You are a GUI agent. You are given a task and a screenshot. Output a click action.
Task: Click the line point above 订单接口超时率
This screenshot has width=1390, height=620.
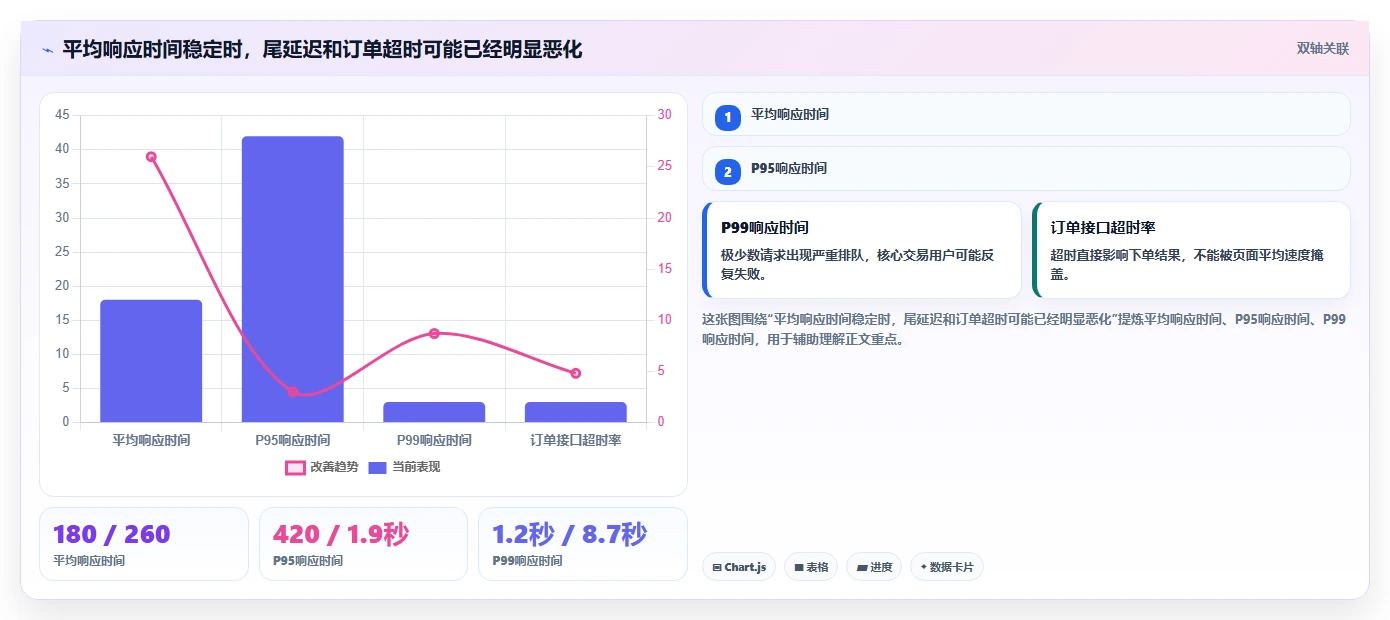coord(575,373)
